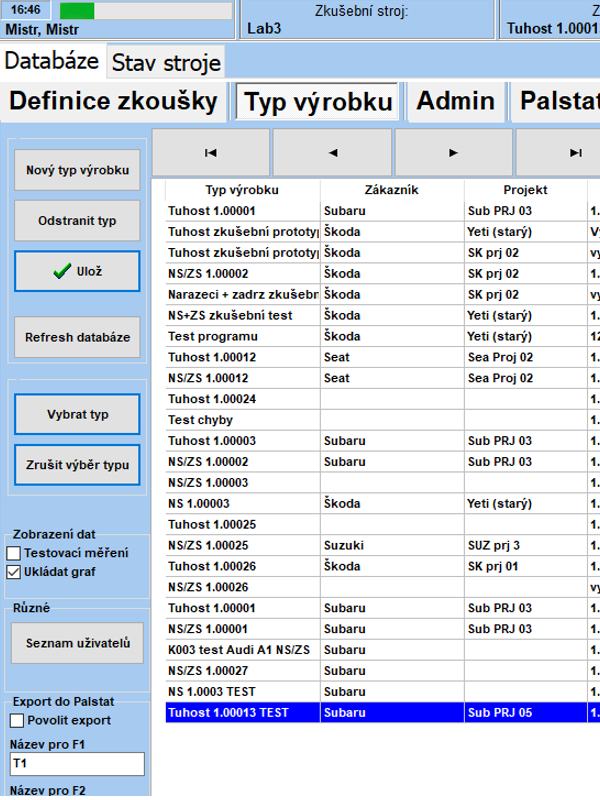Open Typ výrobku tab
600x800 pixels.
(x=317, y=102)
